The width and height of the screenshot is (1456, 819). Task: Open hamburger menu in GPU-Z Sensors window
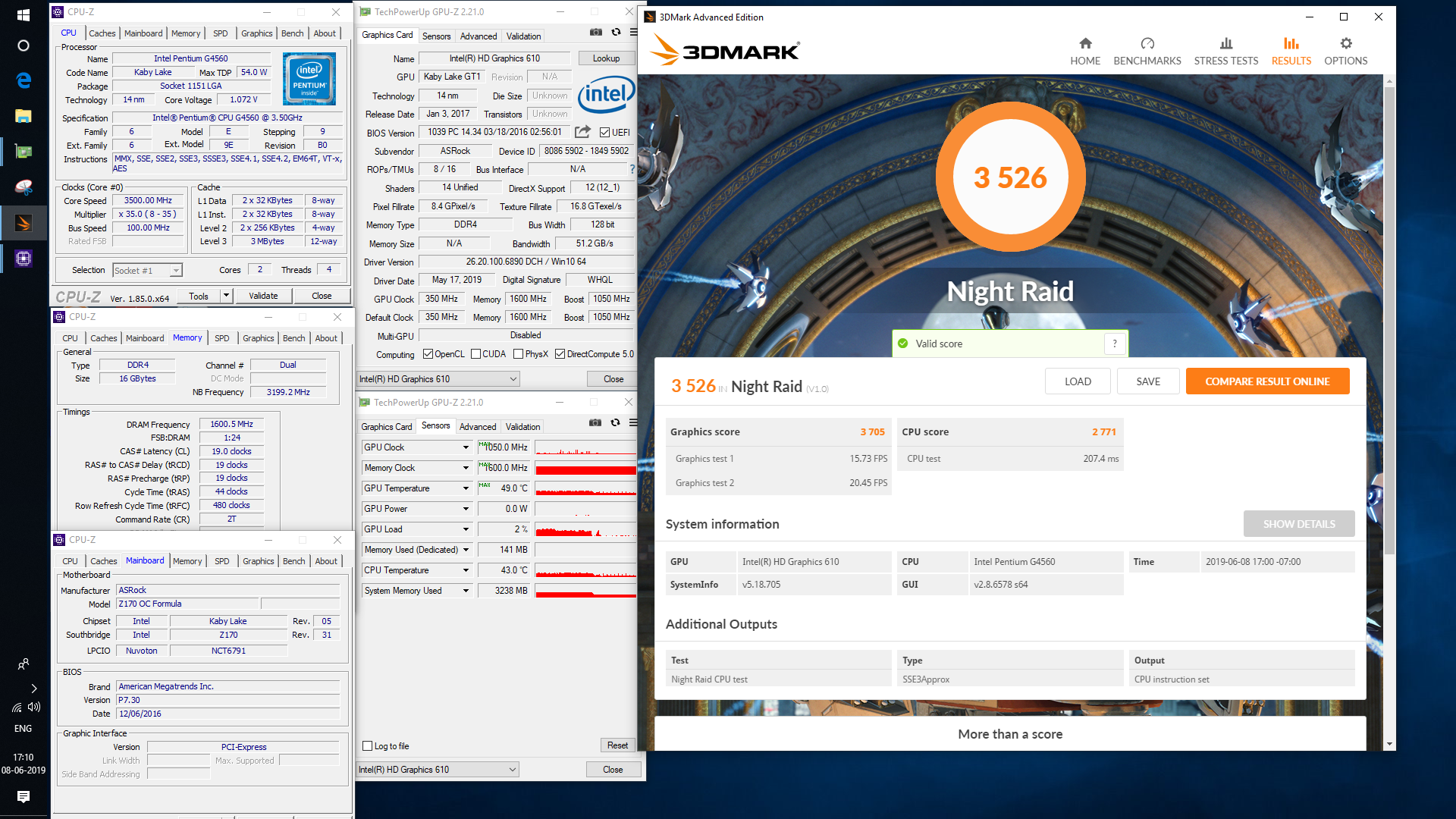click(633, 422)
